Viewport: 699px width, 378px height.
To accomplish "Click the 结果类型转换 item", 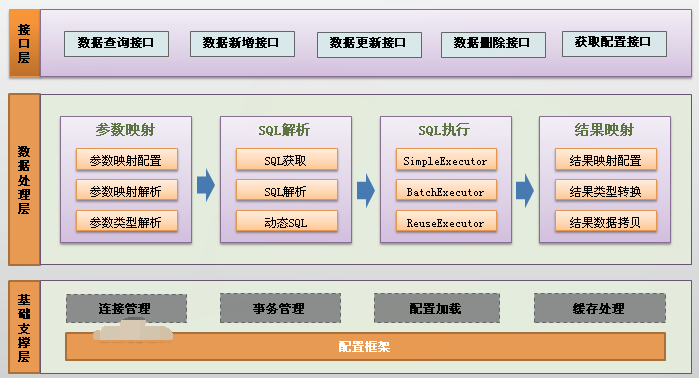I will (606, 190).
